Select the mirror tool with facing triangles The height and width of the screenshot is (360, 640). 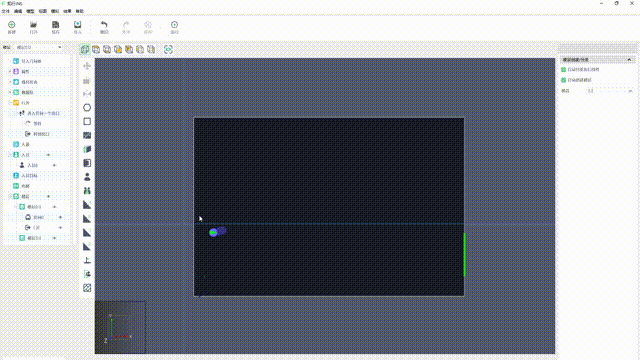87,94
